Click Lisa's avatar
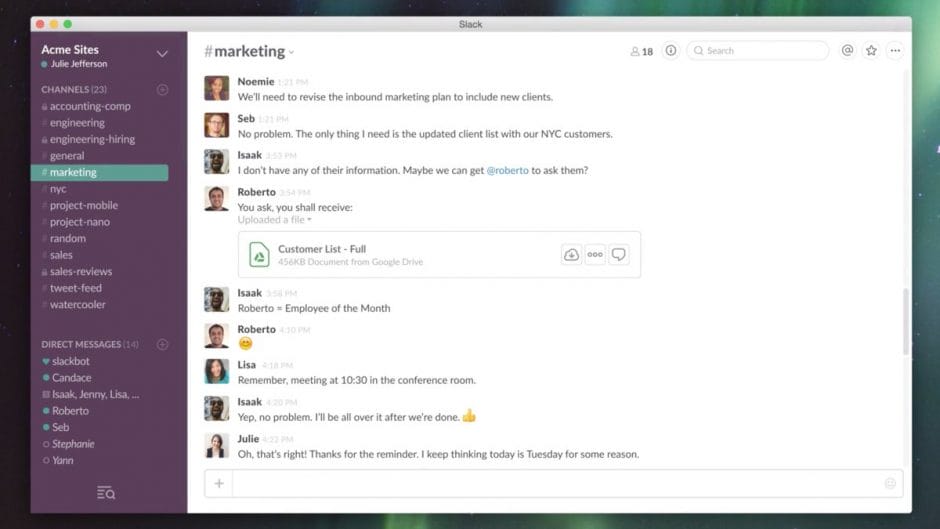940x529 pixels. (216, 371)
